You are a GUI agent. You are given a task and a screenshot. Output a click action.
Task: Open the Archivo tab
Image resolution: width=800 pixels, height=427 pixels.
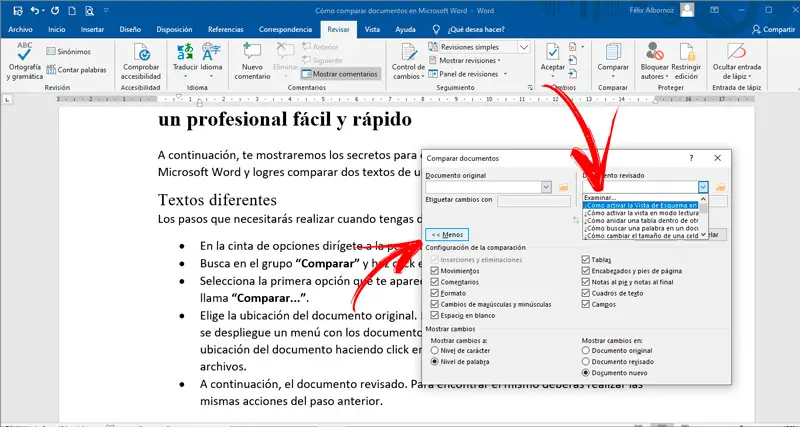pyautogui.click(x=20, y=30)
